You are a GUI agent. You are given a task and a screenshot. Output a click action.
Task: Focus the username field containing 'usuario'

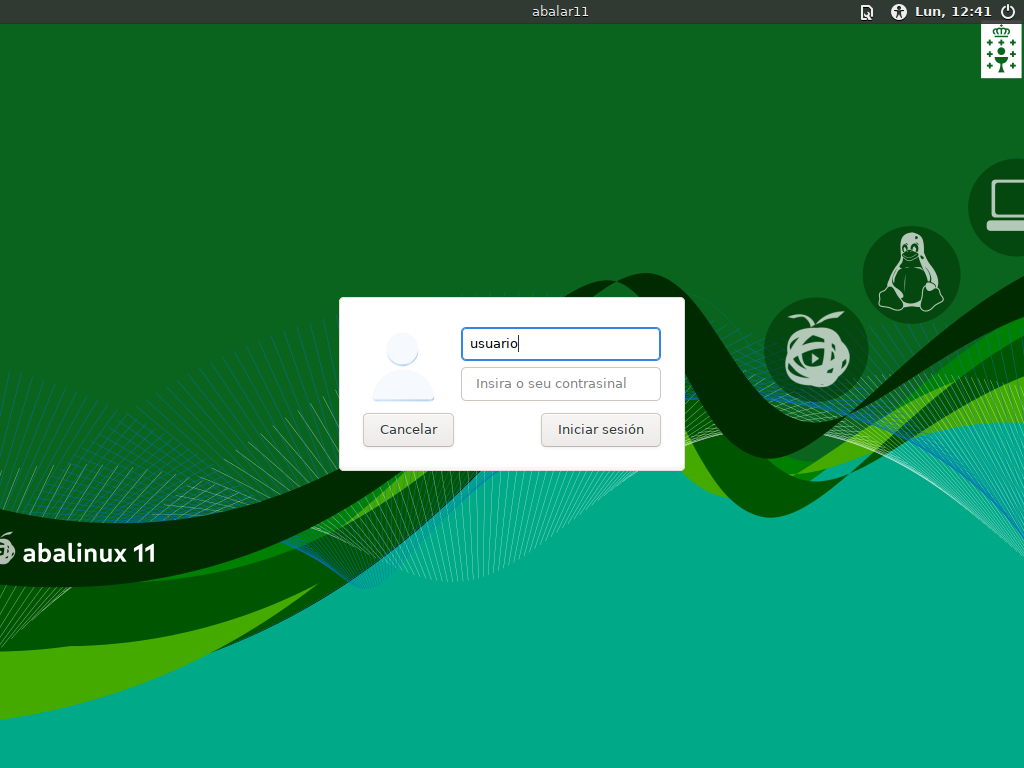pos(560,344)
